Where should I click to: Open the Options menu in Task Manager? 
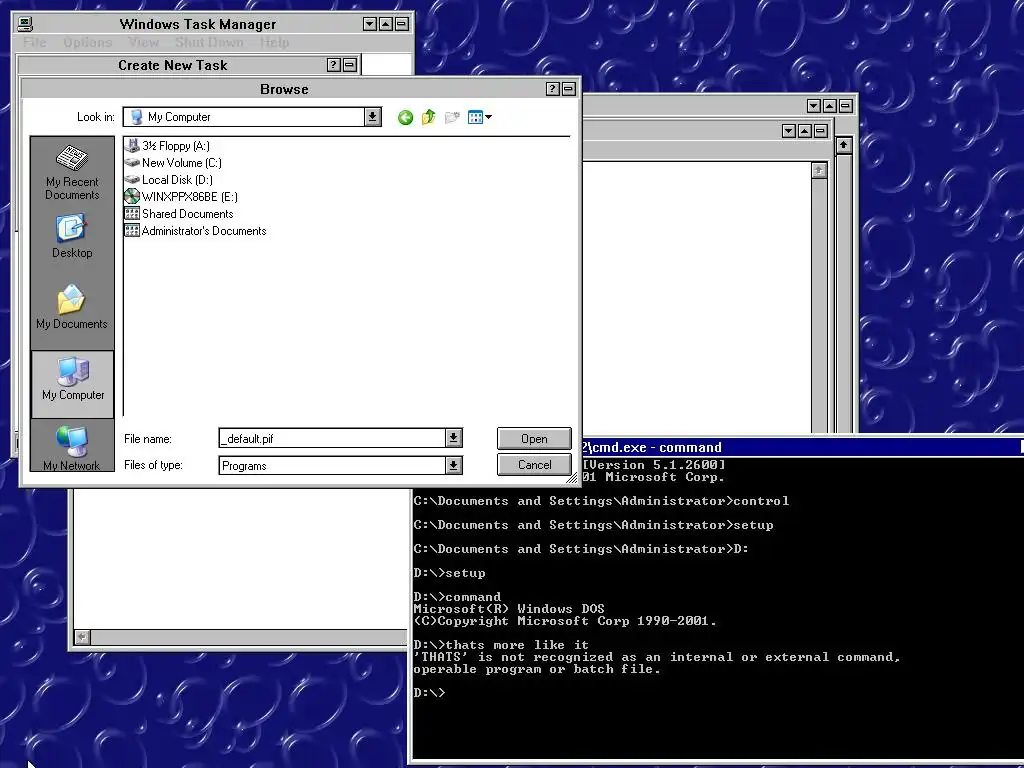coord(88,42)
